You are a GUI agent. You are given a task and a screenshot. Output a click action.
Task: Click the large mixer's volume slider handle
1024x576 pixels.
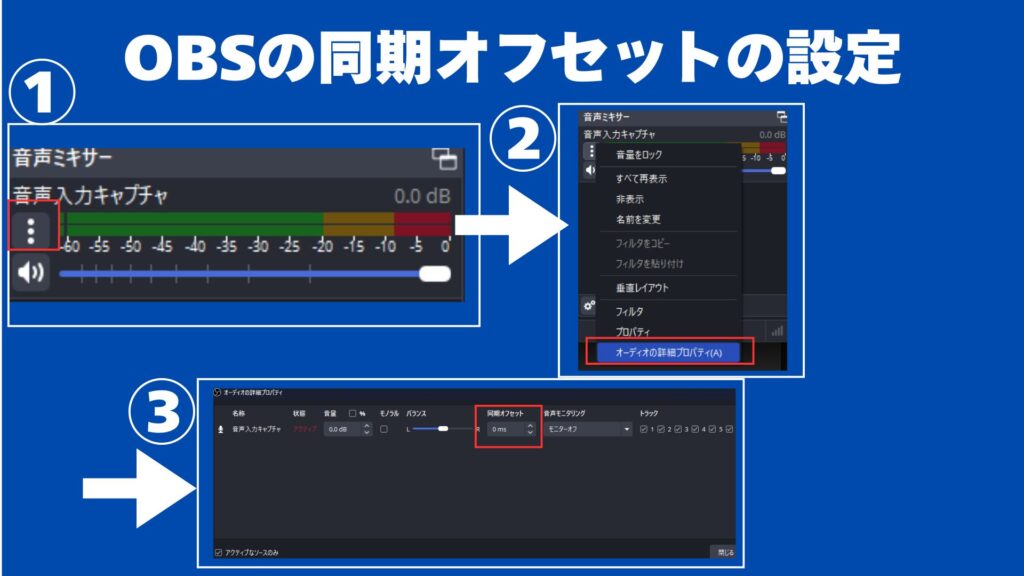[434, 273]
